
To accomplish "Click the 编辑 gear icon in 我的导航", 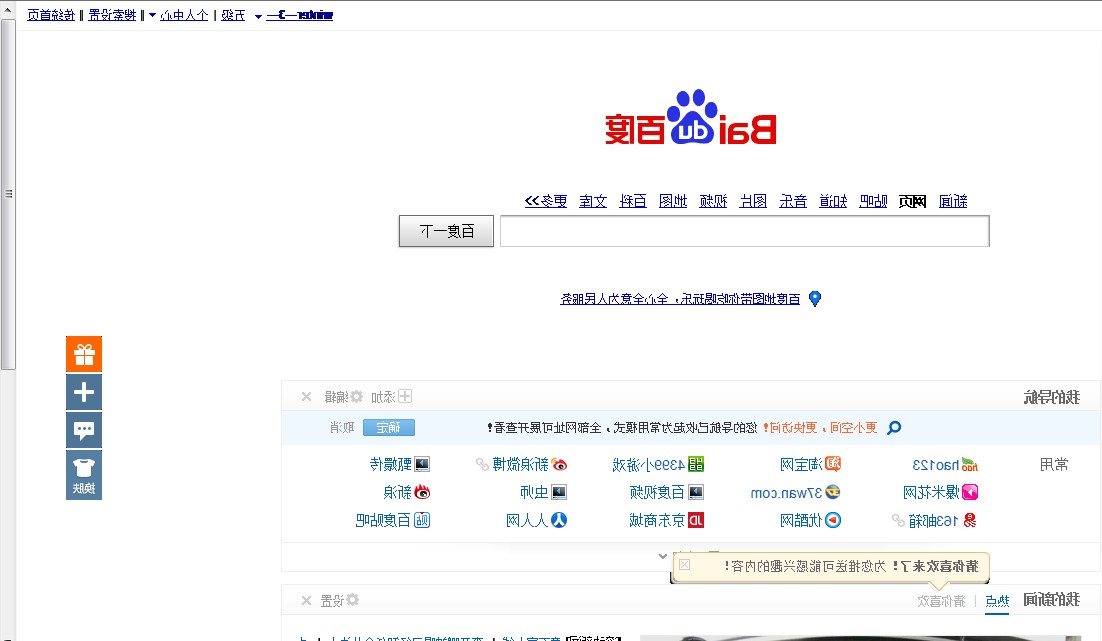I will click(x=356, y=396).
